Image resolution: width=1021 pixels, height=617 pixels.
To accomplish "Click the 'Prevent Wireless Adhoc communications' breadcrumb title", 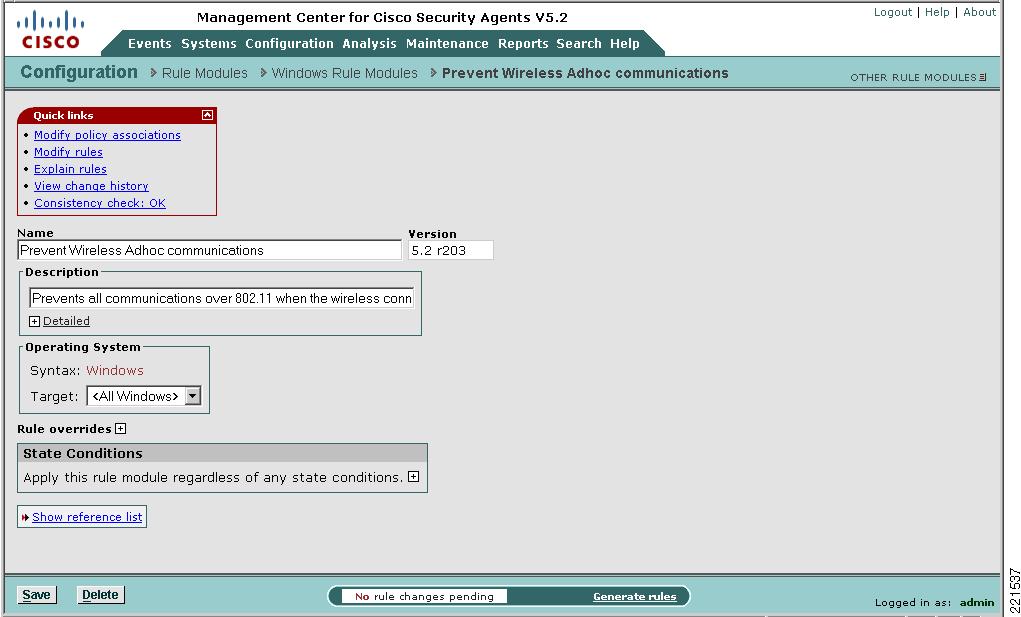I will 585,74.
